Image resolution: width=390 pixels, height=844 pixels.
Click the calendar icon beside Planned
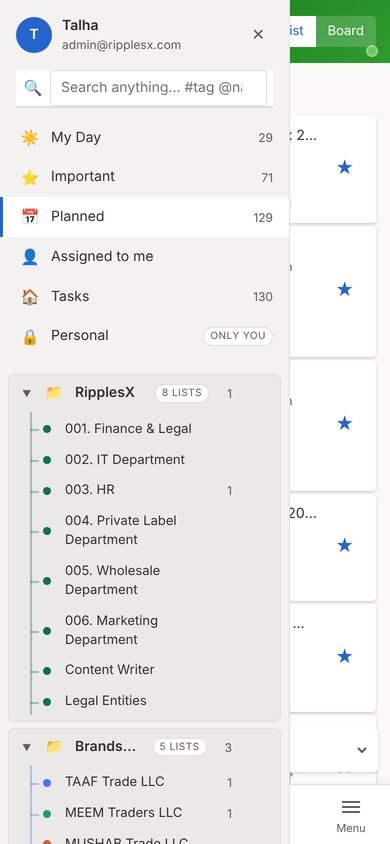pyautogui.click(x=30, y=217)
